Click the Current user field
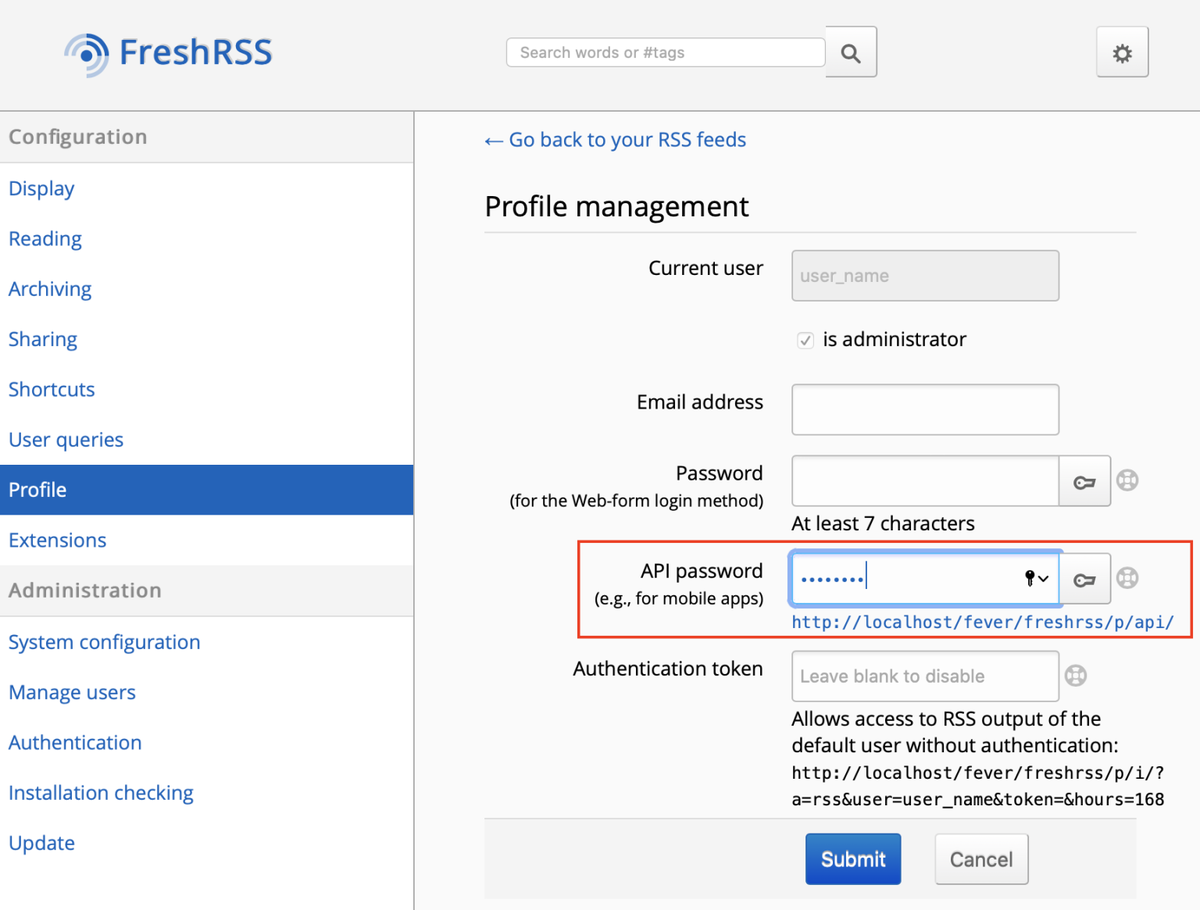This screenshot has height=910, width=1200. pos(925,275)
